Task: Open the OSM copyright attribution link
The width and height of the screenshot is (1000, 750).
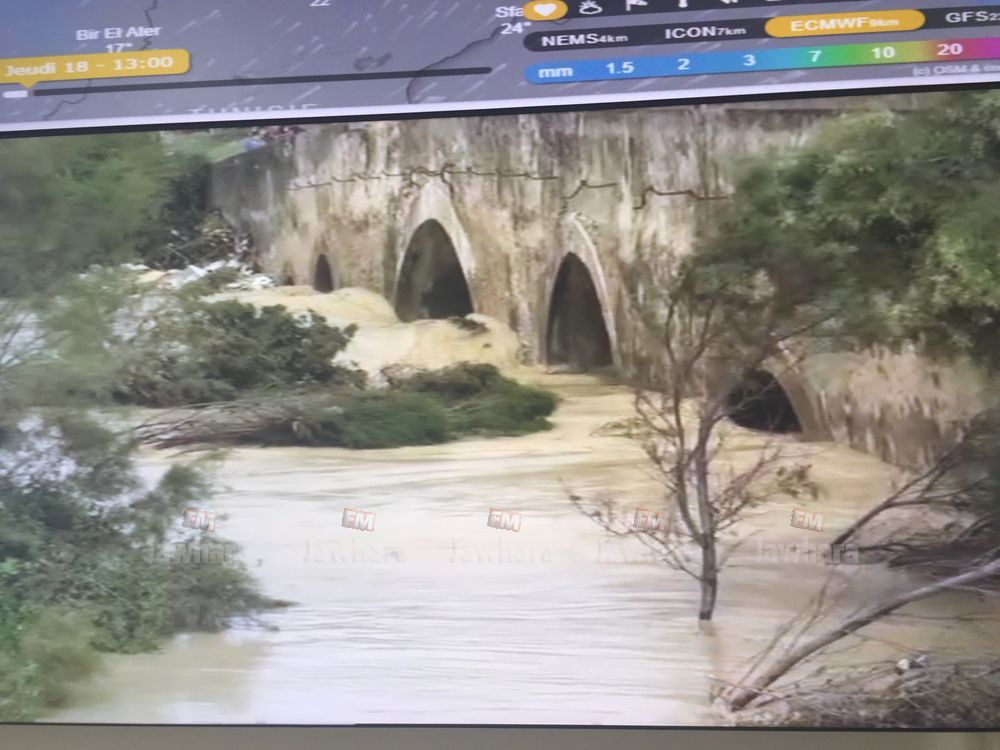Action: click(x=956, y=70)
